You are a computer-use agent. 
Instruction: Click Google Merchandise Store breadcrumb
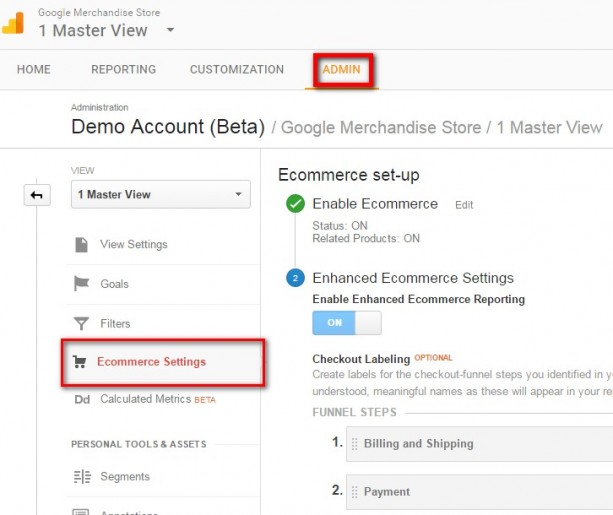(381, 127)
